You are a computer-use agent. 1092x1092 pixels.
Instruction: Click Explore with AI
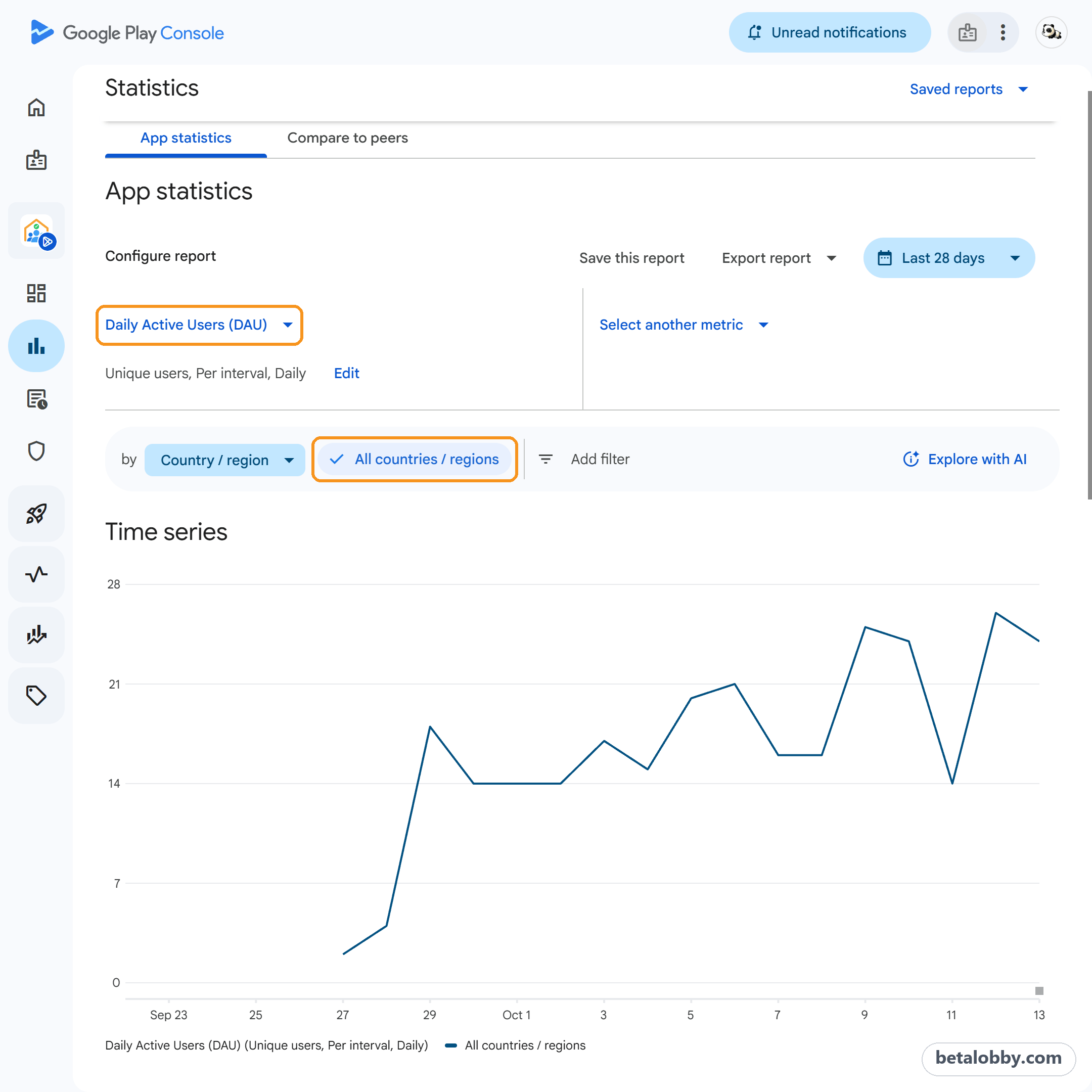click(x=966, y=459)
